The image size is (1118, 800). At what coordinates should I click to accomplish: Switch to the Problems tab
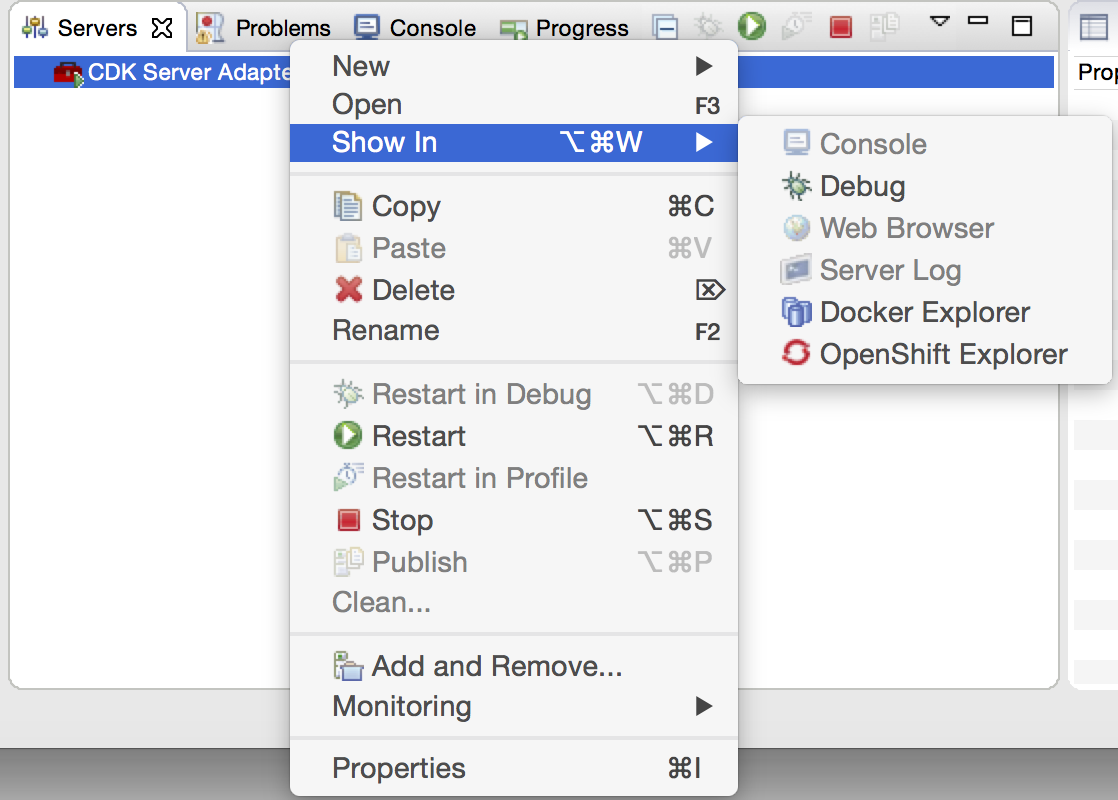pyautogui.click(x=282, y=28)
